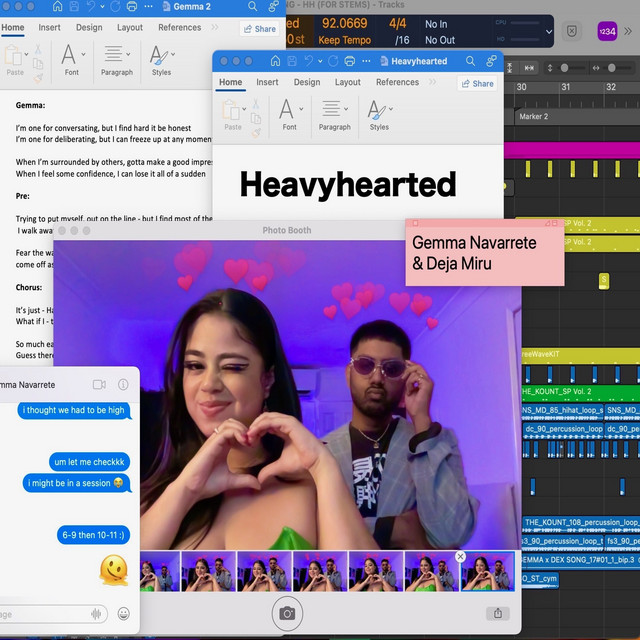Image resolution: width=640 pixels, height=640 pixels.
Task: Toggle Logic Pro count-in 1234 button
Action: pos(607,31)
